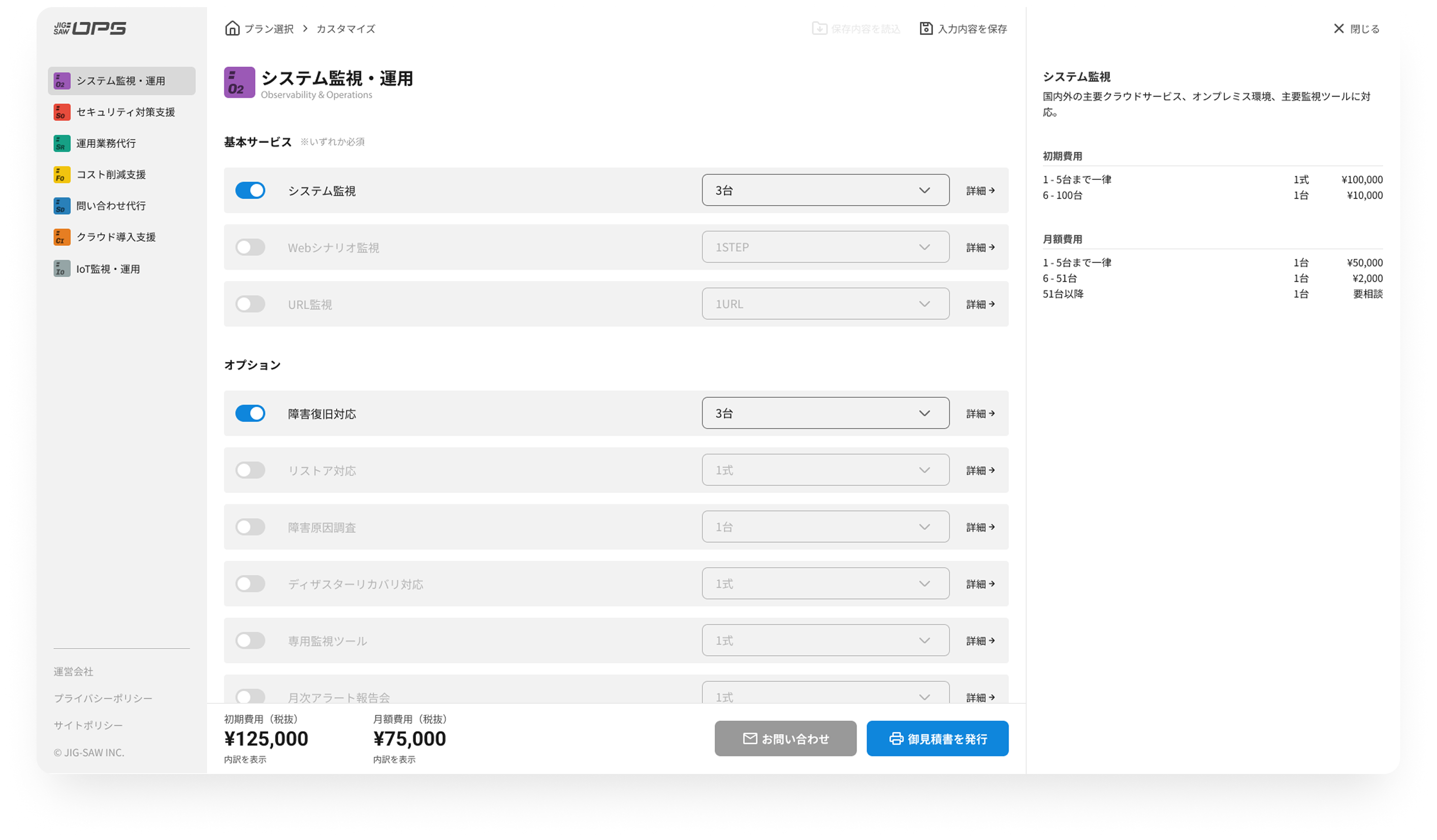Disable the システム監視 toggle

(250, 190)
